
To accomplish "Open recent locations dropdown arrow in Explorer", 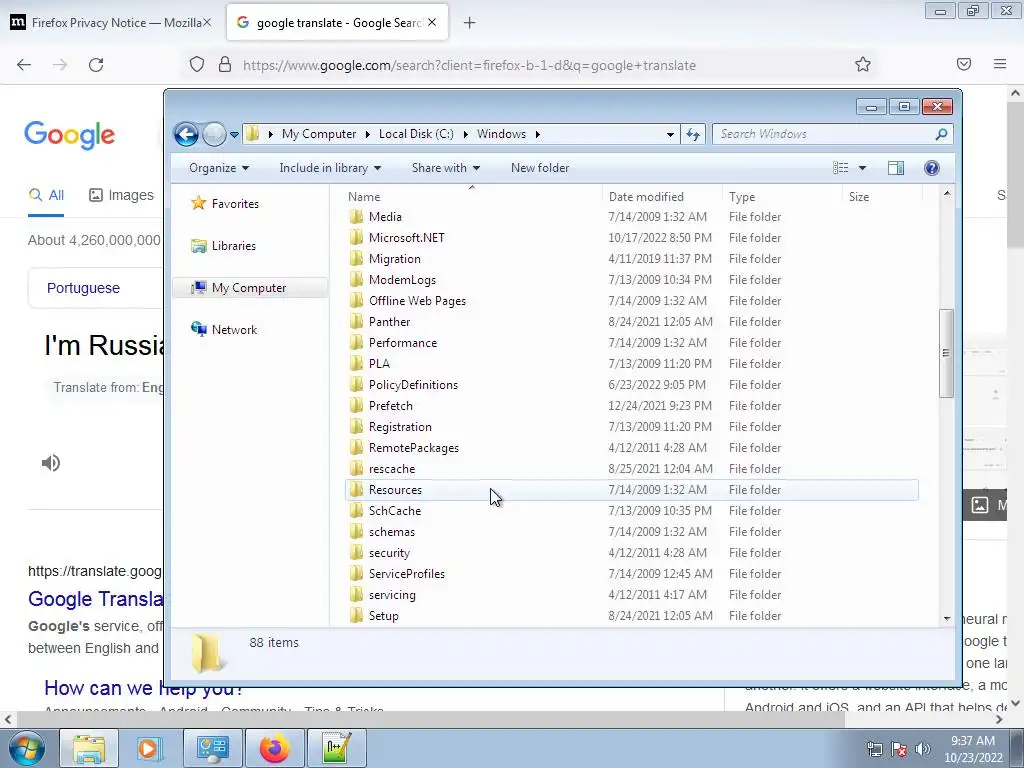I will click(x=234, y=135).
